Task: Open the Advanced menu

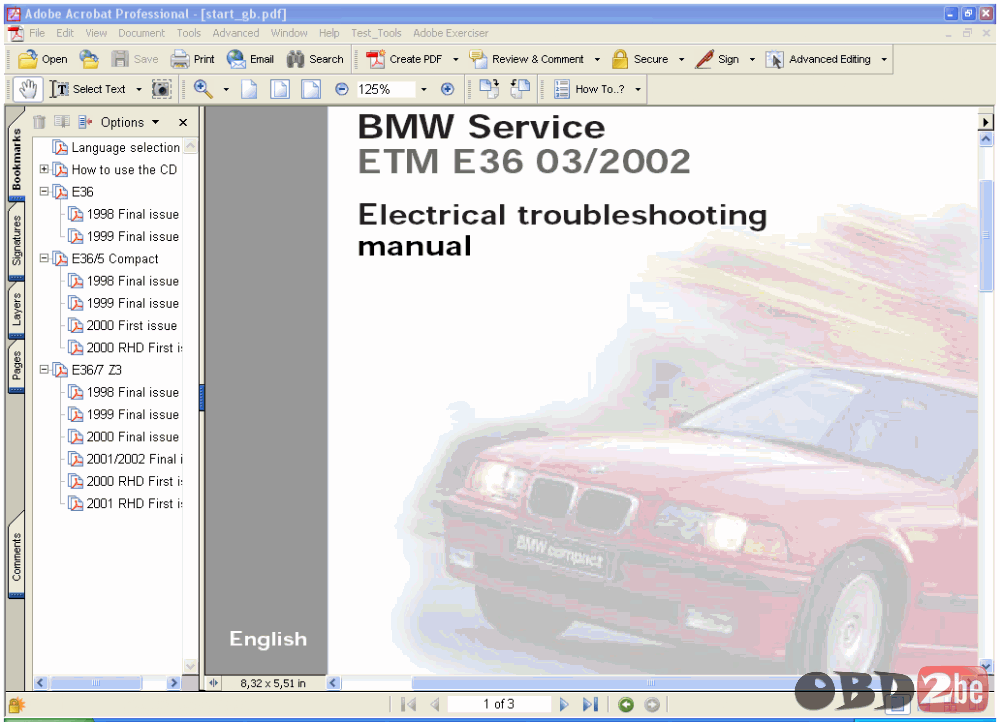Action: 236,33
